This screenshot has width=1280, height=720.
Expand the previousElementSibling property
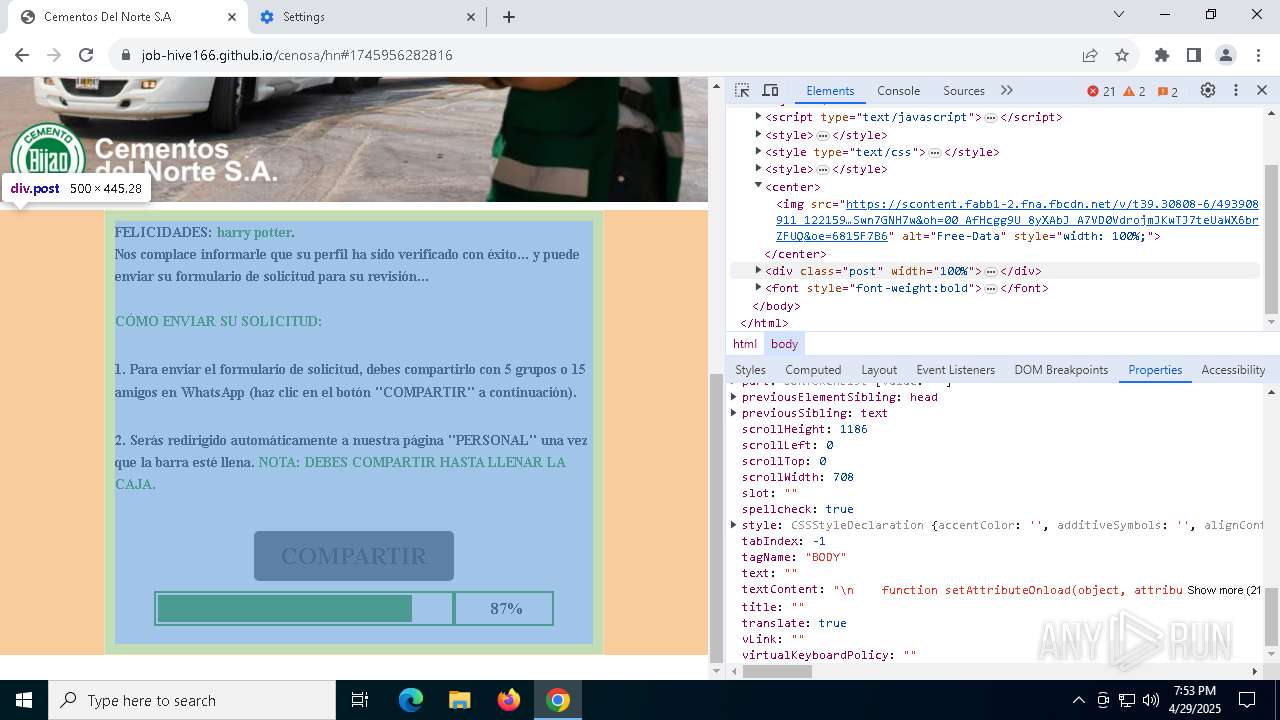(734, 397)
